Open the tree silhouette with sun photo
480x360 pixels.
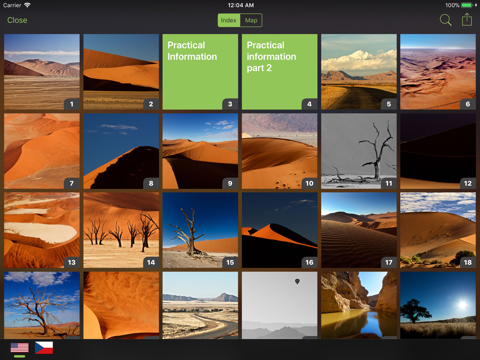pyautogui.click(x=438, y=305)
